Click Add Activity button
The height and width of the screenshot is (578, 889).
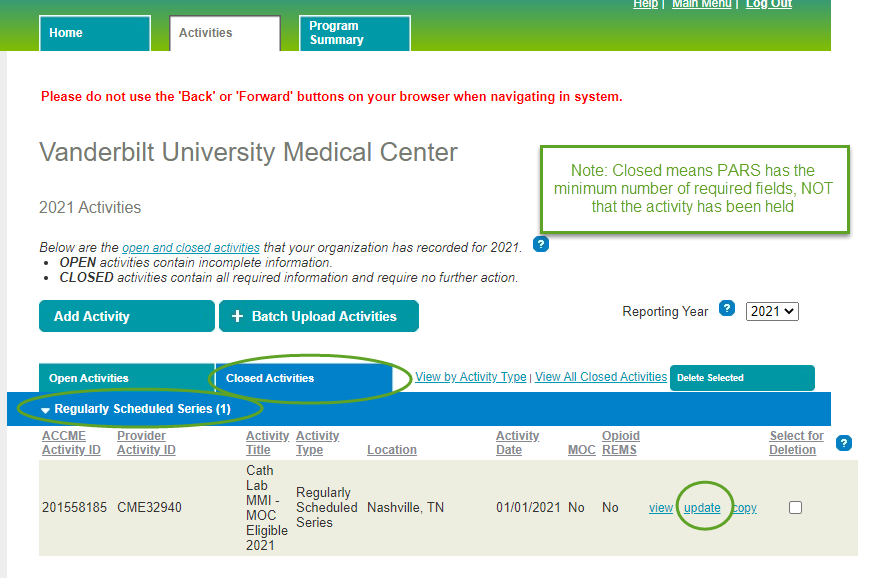tap(127, 316)
